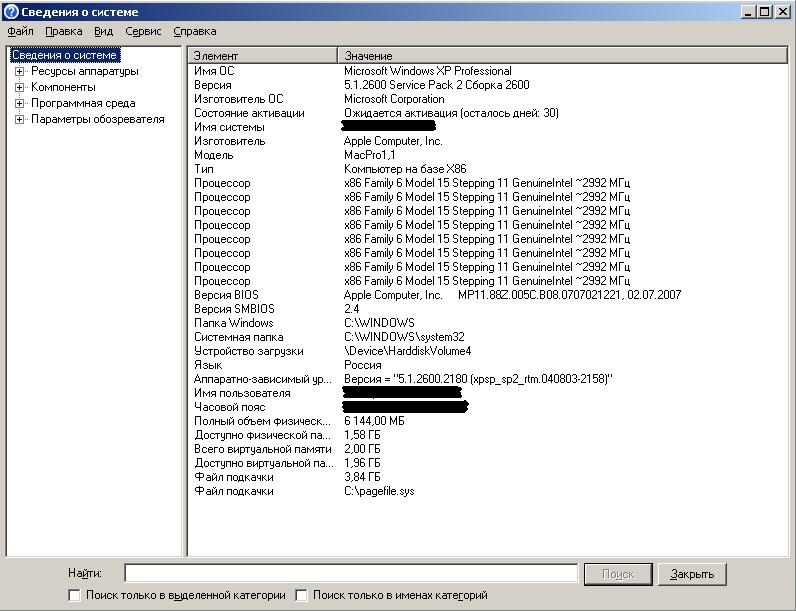Click the 3,84 ГБ pagefile value
The image size is (796, 611).
click(362, 477)
